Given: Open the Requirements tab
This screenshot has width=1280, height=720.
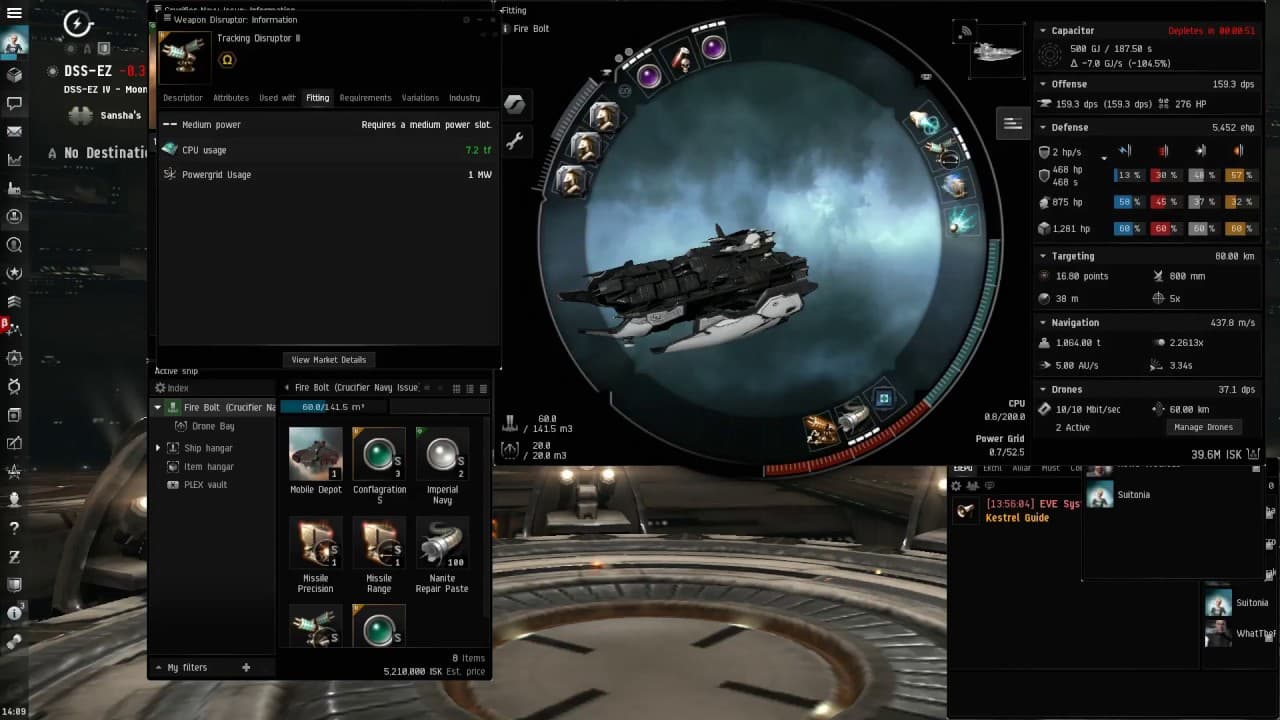Looking at the screenshot, I should (365, 98).
